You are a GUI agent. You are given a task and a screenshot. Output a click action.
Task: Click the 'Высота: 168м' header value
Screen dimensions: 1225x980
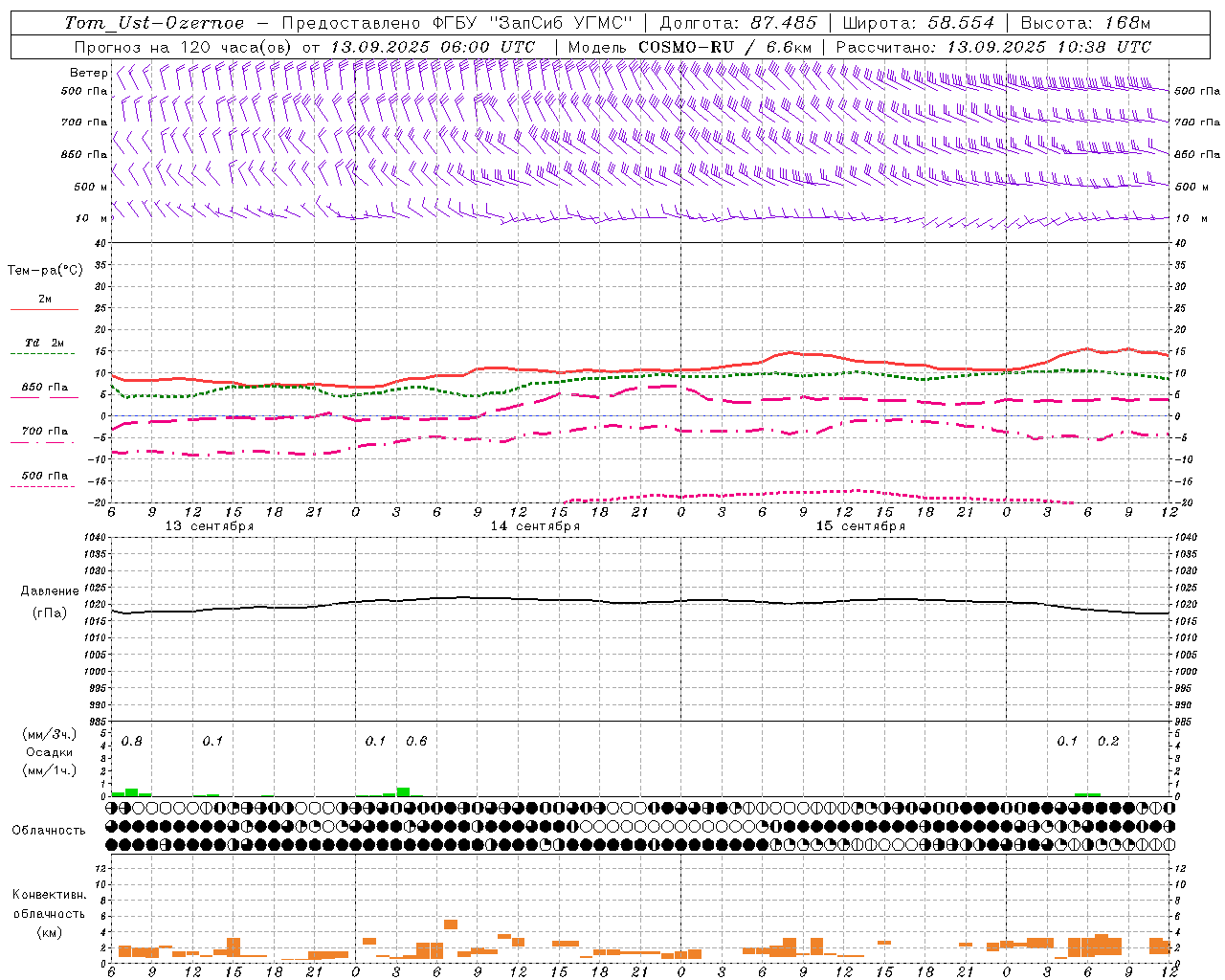click(1086, 23)
